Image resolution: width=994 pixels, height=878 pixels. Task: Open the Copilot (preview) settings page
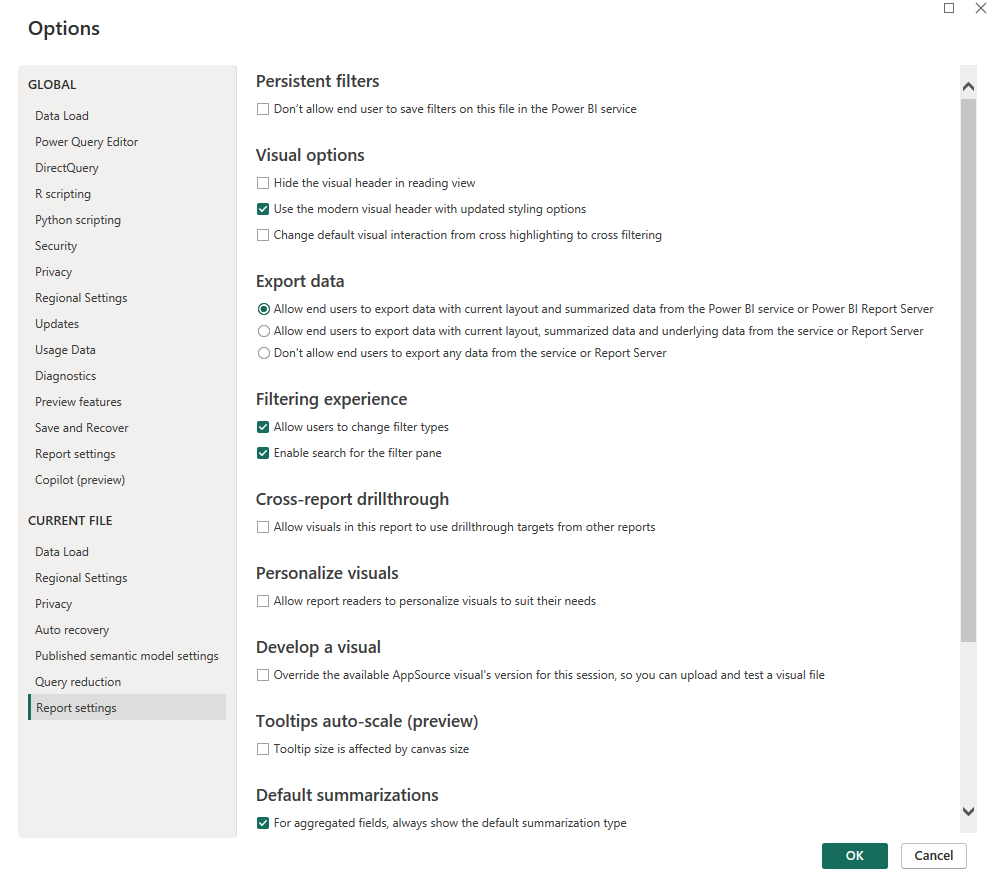pos(79,479)
